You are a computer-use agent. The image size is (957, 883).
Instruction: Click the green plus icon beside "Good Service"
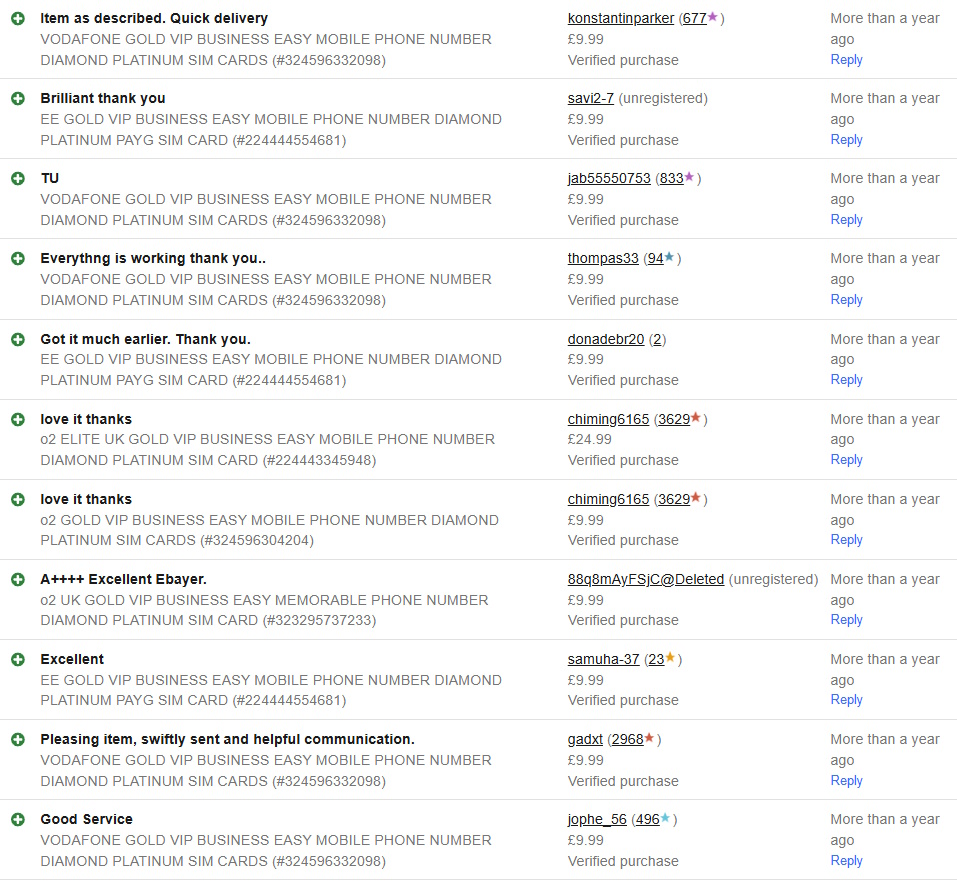(x=18, y=819)
